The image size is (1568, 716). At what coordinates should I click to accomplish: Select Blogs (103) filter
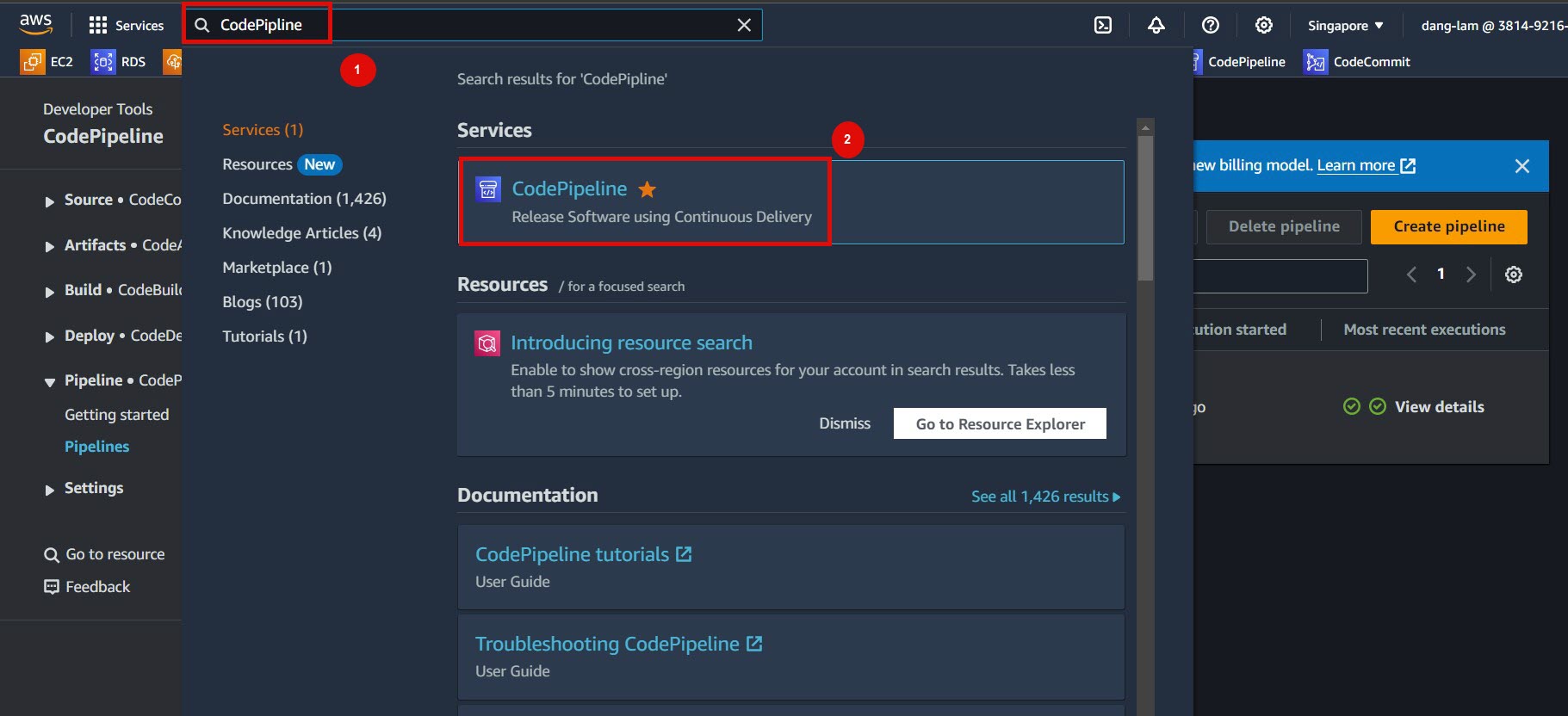[x=262, y=302]
